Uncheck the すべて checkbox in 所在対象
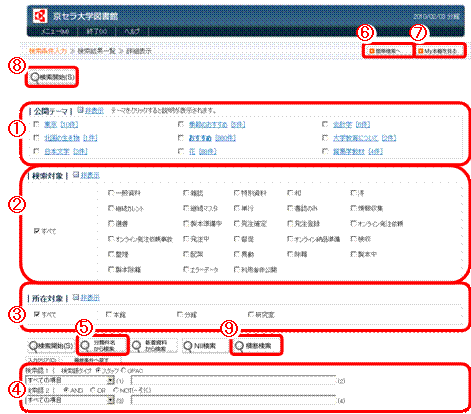The image size is (471, 414). pos(37,314)
